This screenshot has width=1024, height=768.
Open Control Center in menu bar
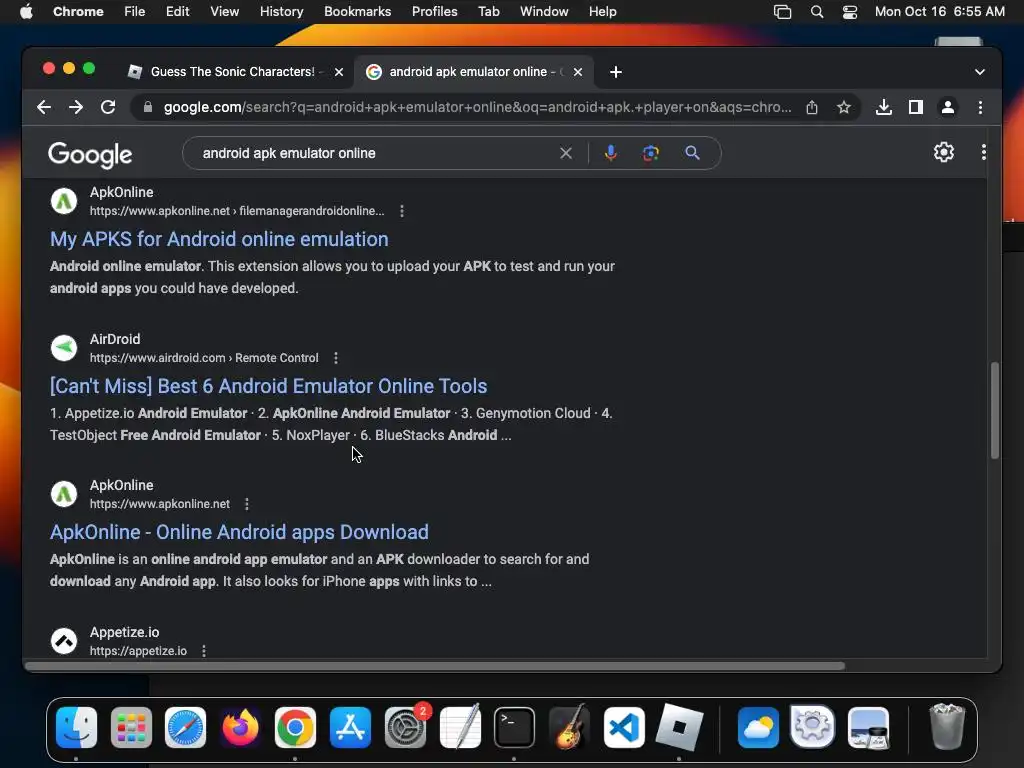click(850, 12)
